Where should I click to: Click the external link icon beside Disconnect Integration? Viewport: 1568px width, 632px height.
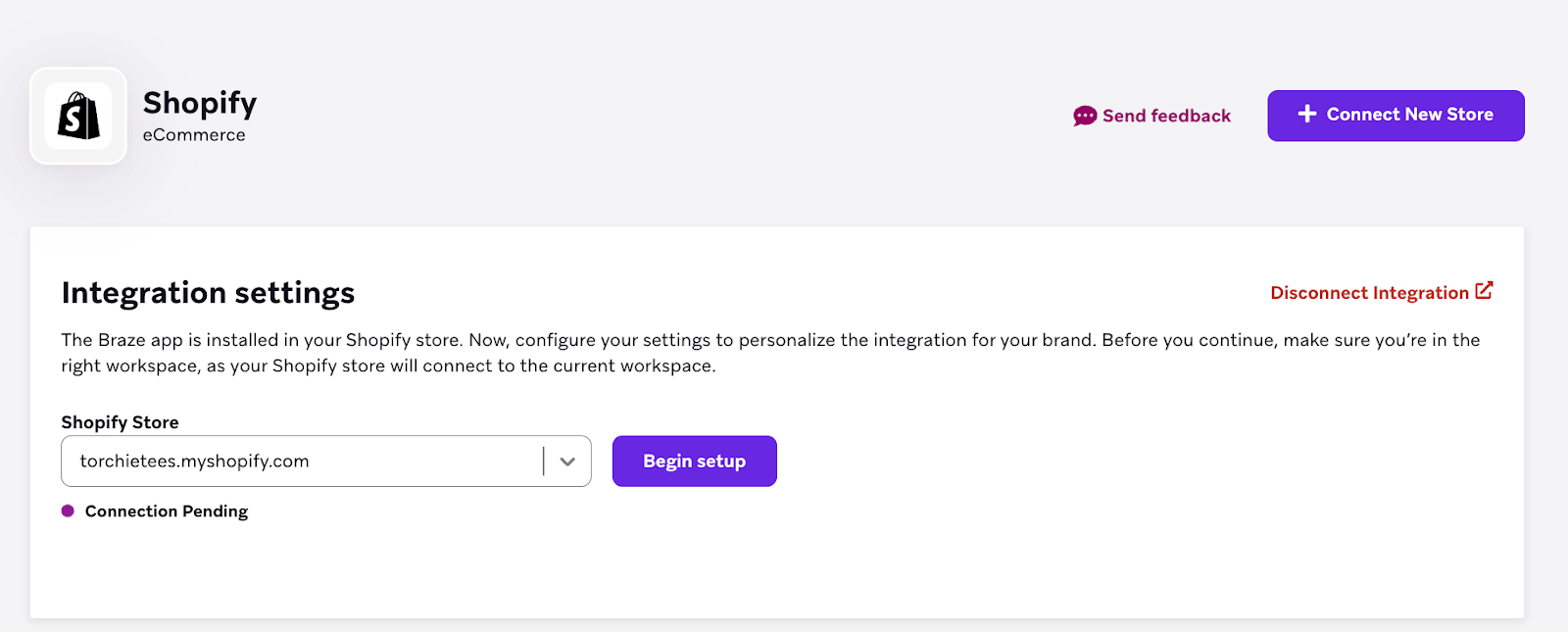[x=1484, y=291]
